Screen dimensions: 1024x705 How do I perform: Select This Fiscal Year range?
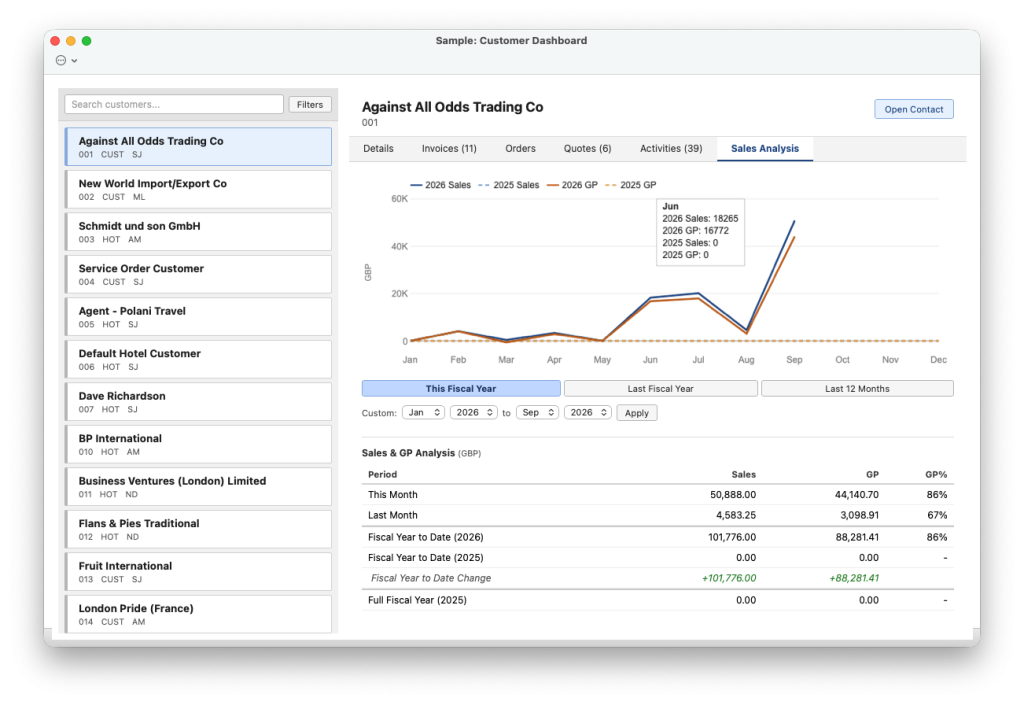(461, 388)
